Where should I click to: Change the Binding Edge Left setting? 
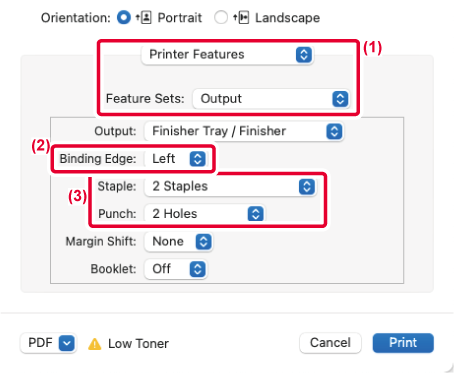(176, 159)
